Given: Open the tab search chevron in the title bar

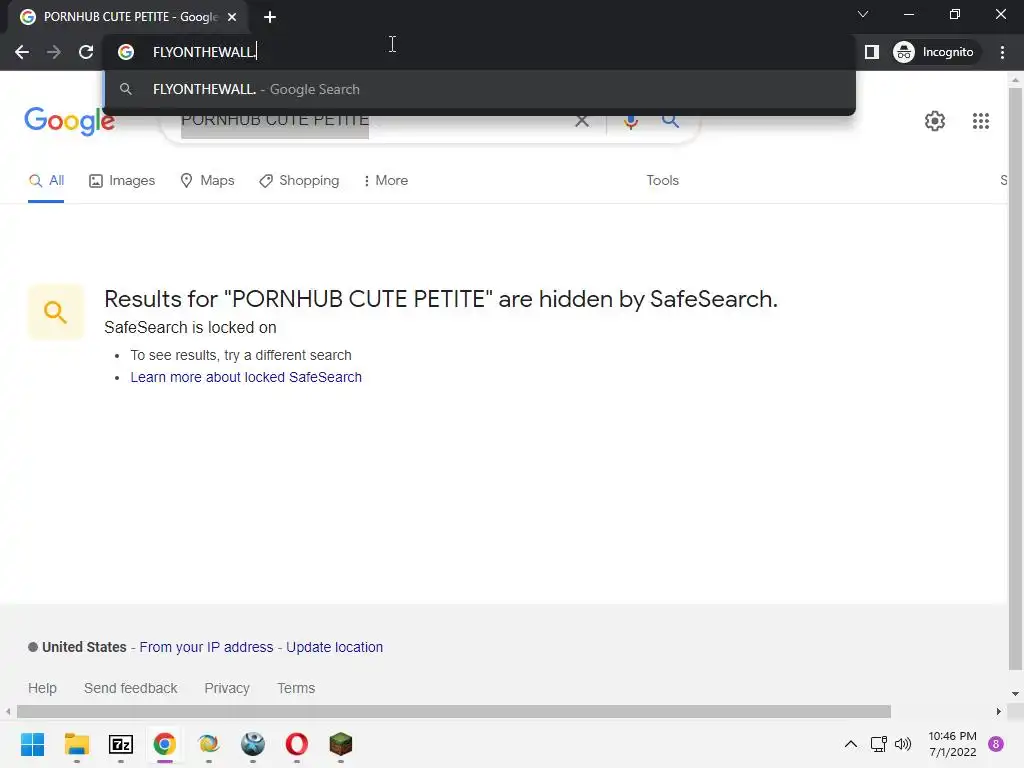Looking at the screenshot, I should [863, 14].
